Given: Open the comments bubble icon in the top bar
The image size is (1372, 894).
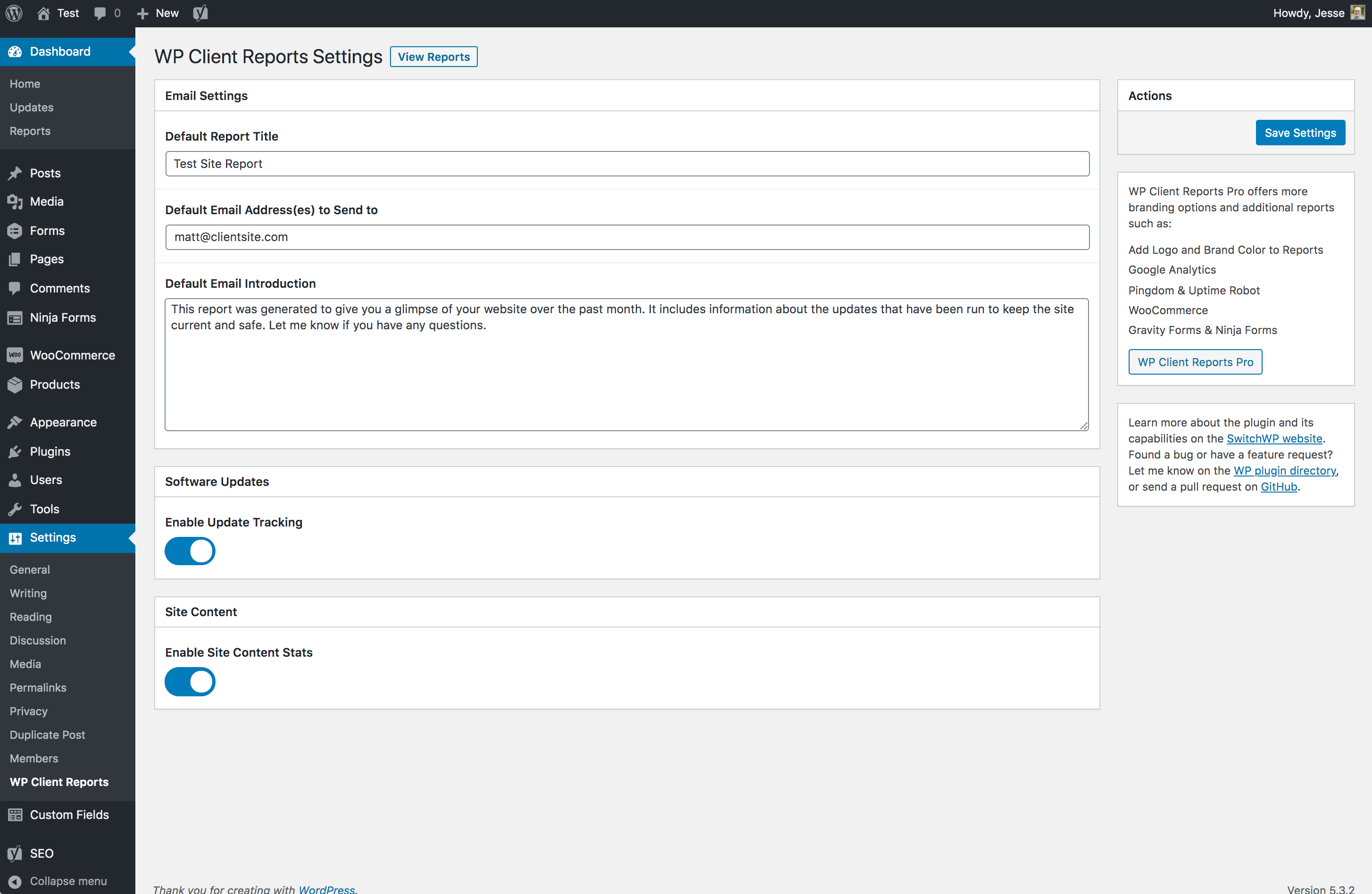Looking at the screenshot, I should click(x=100, y=13).
